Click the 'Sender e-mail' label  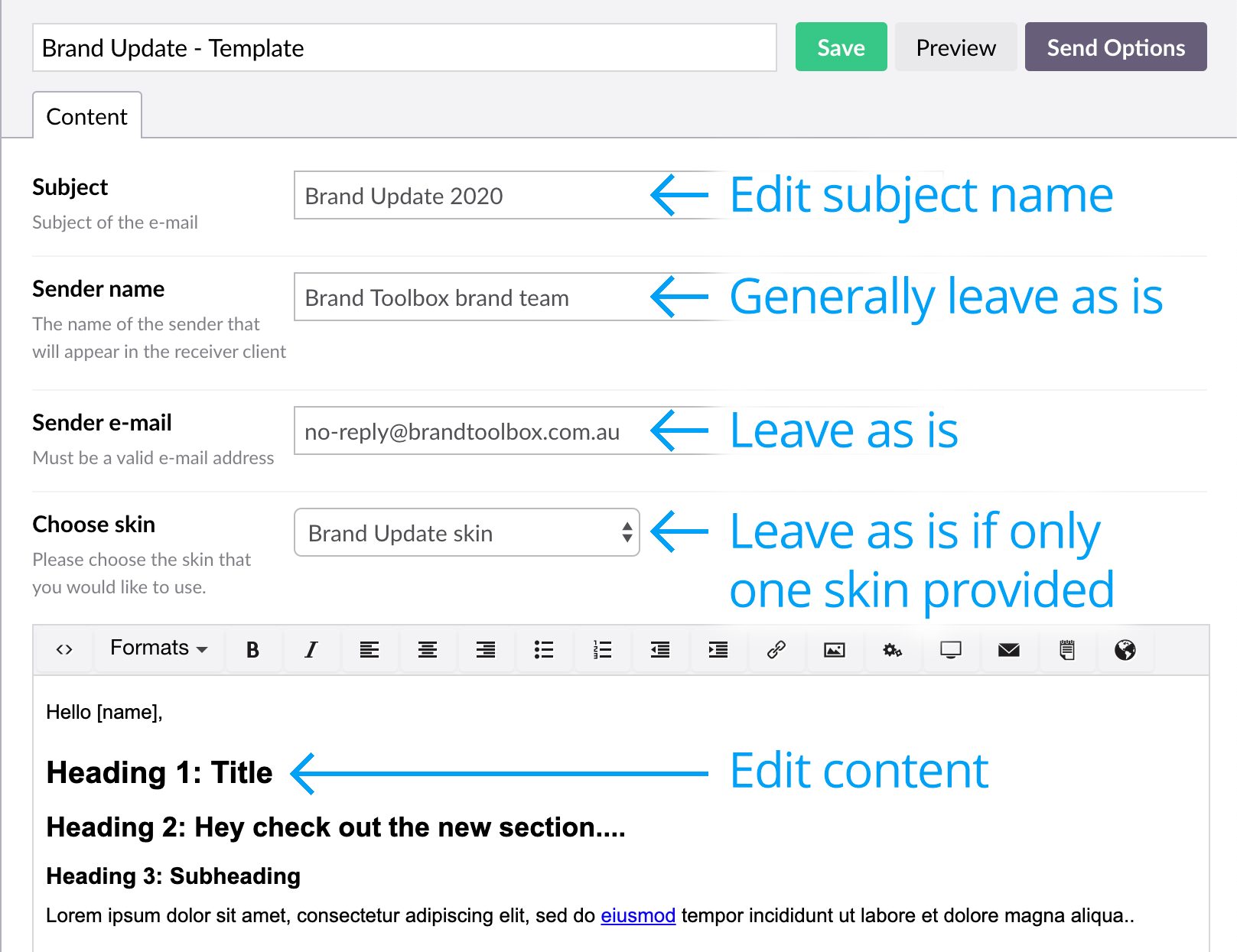click(x=103, y=423)
